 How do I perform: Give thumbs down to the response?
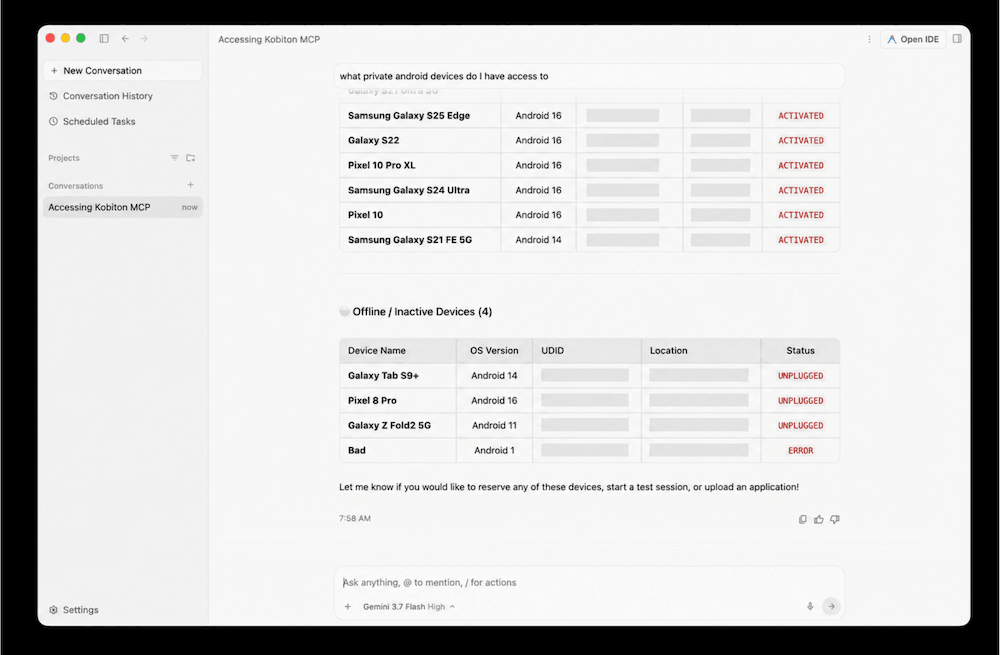pos(834,519)
